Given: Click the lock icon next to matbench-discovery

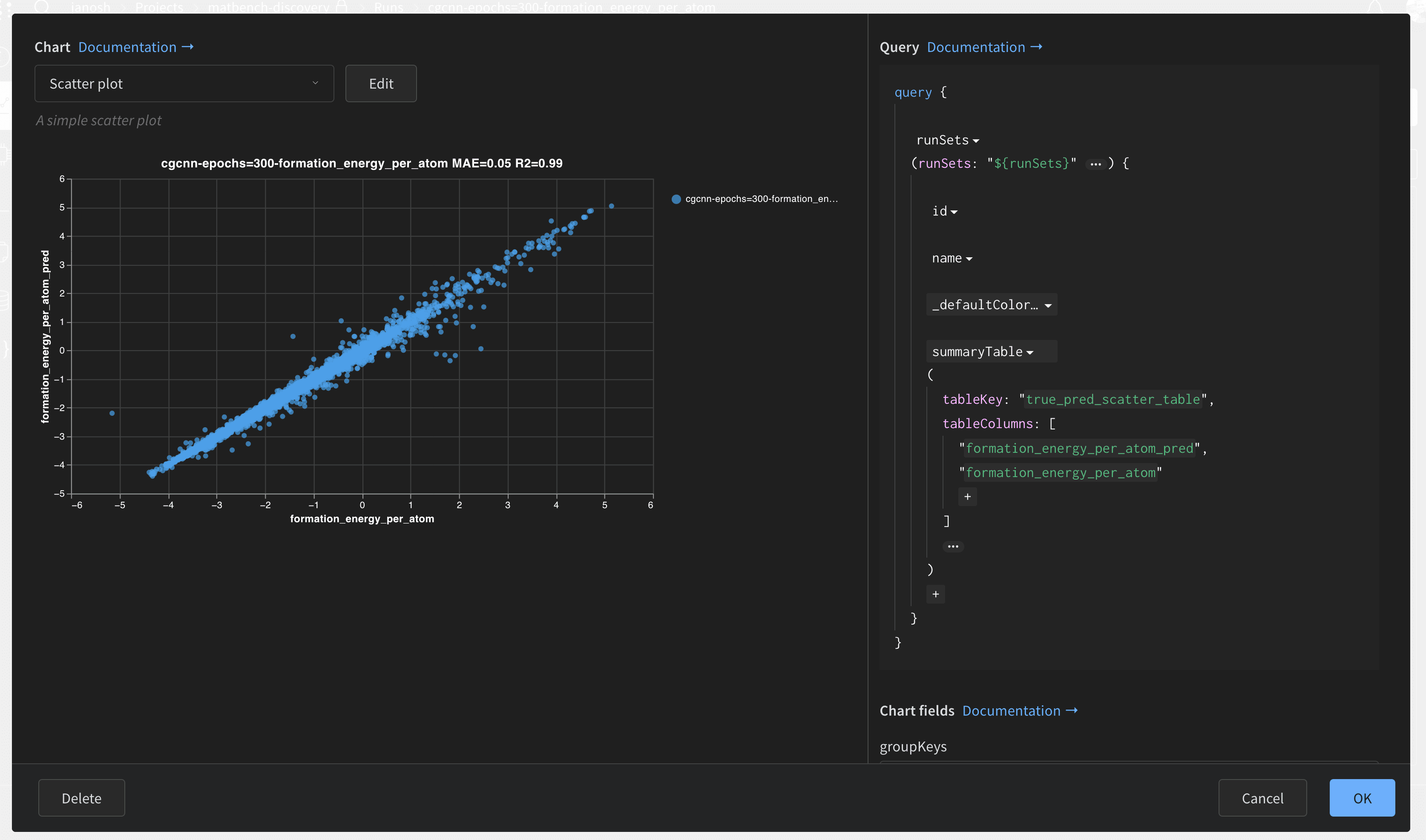Looking at the screenshot, I should point(341,7).
